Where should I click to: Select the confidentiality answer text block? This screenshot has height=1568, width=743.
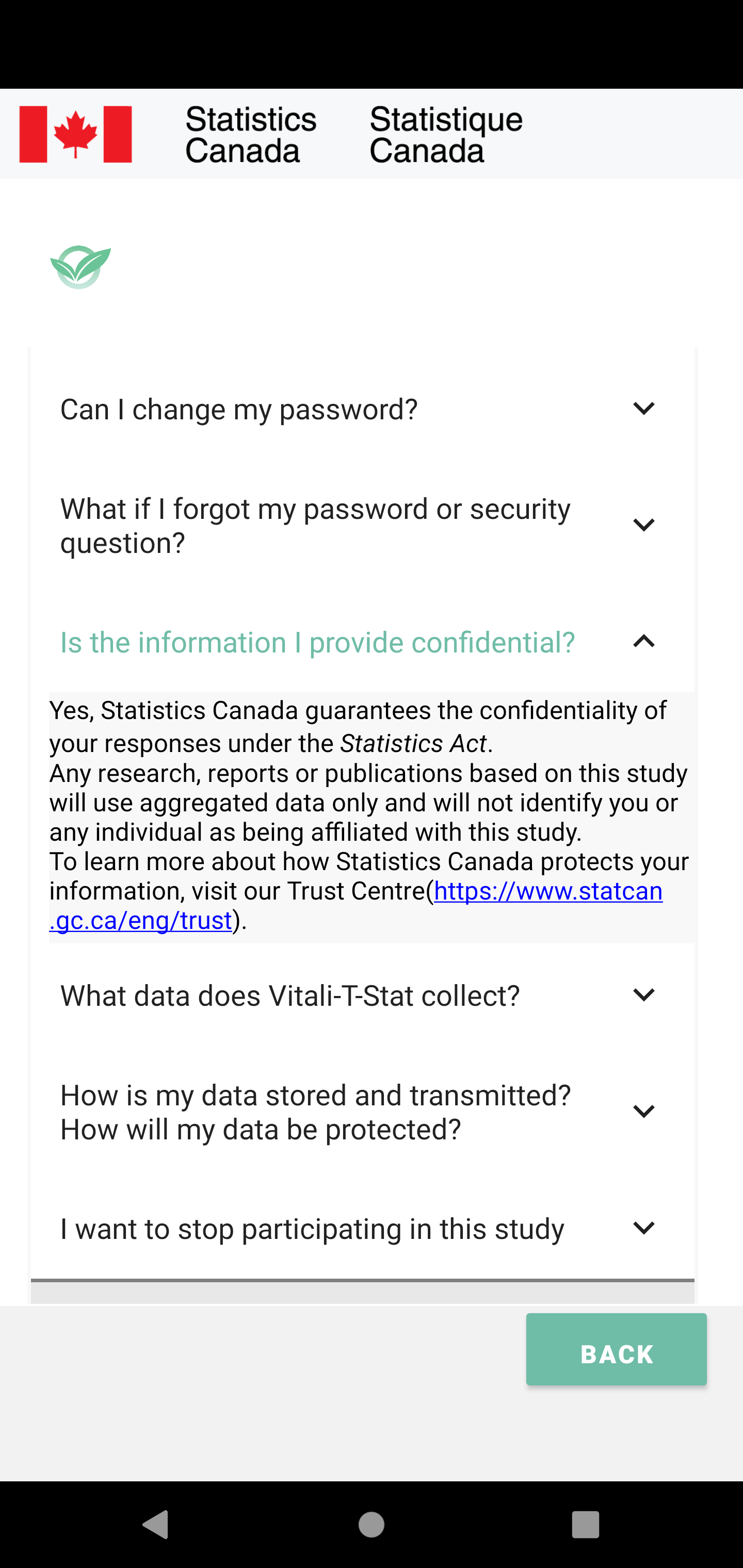[x=368, y=815]
